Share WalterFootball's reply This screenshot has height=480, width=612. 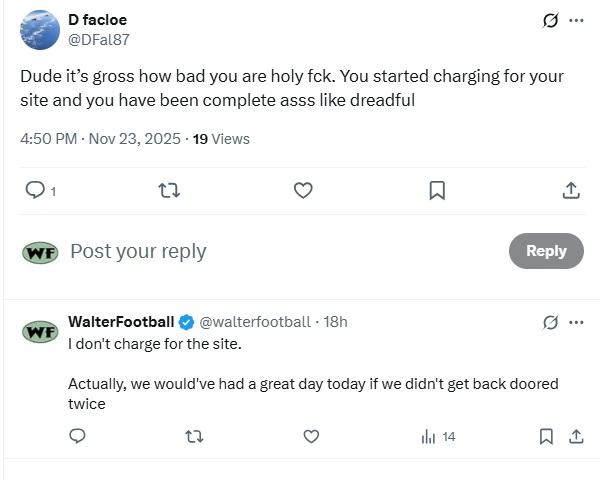pos(576,436)
